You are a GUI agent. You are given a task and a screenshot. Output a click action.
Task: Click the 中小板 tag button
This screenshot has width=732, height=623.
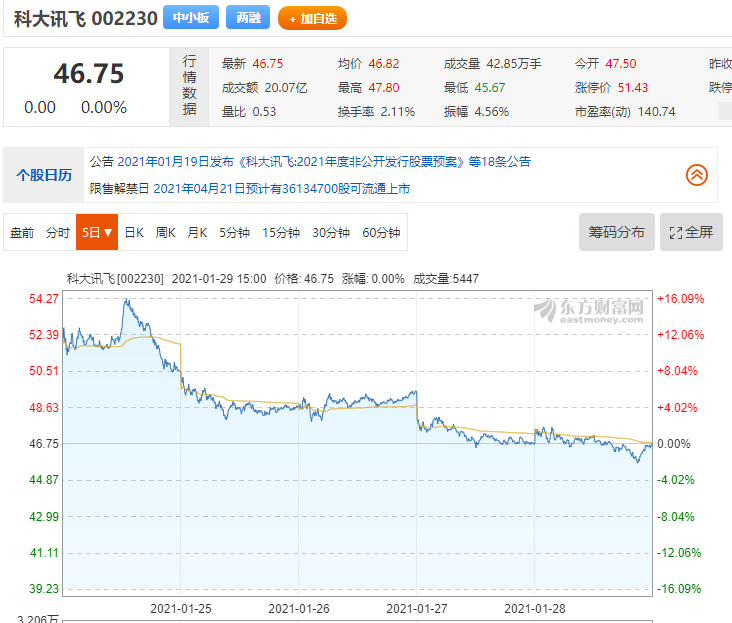click(190, 18)
